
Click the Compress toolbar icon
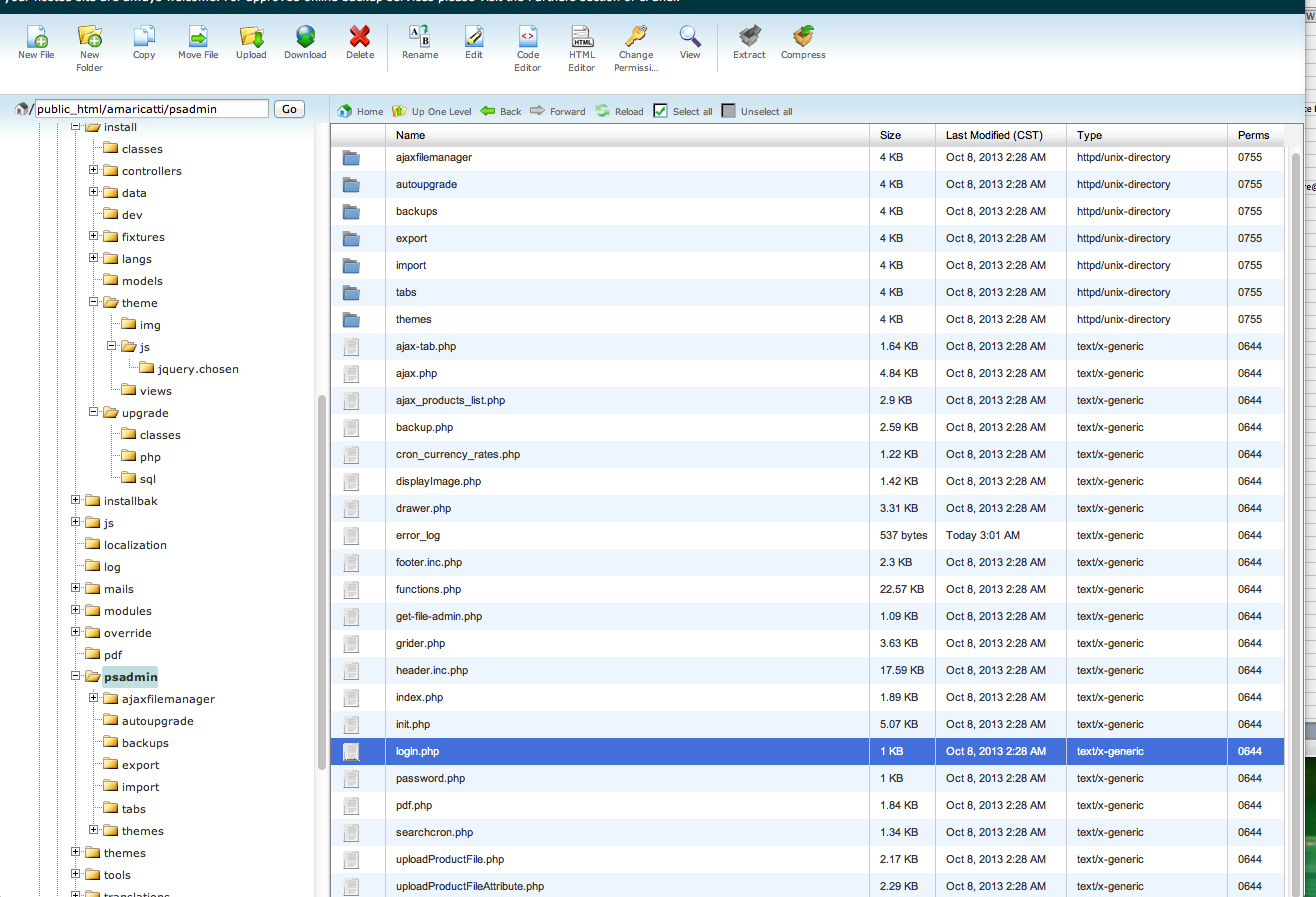803,37
